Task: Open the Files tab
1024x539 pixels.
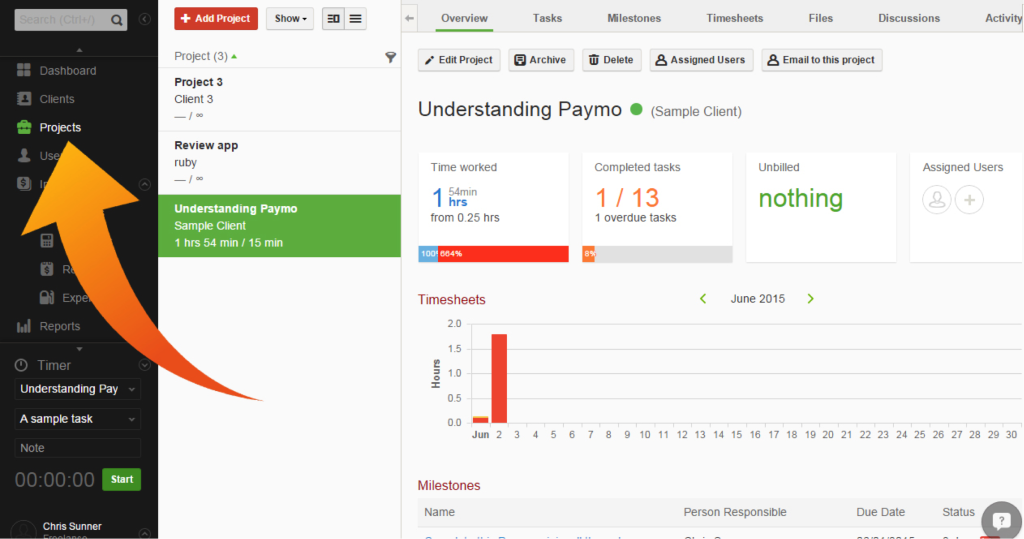Action: coord(821,18)
